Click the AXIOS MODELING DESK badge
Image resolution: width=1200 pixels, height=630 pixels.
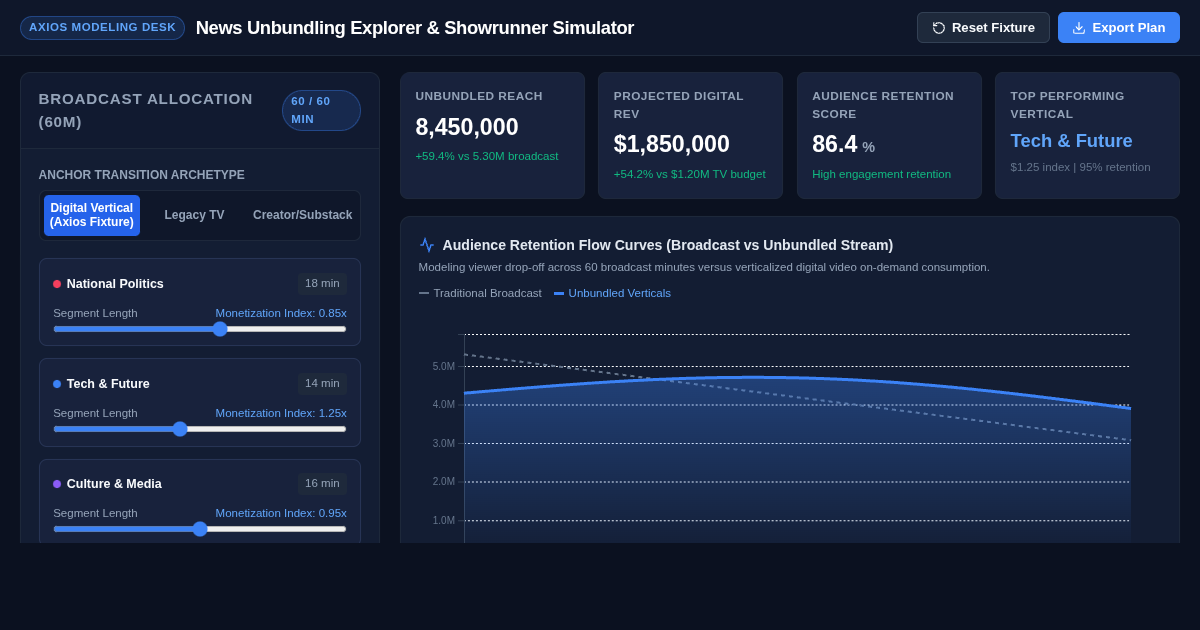coord(102,28)
